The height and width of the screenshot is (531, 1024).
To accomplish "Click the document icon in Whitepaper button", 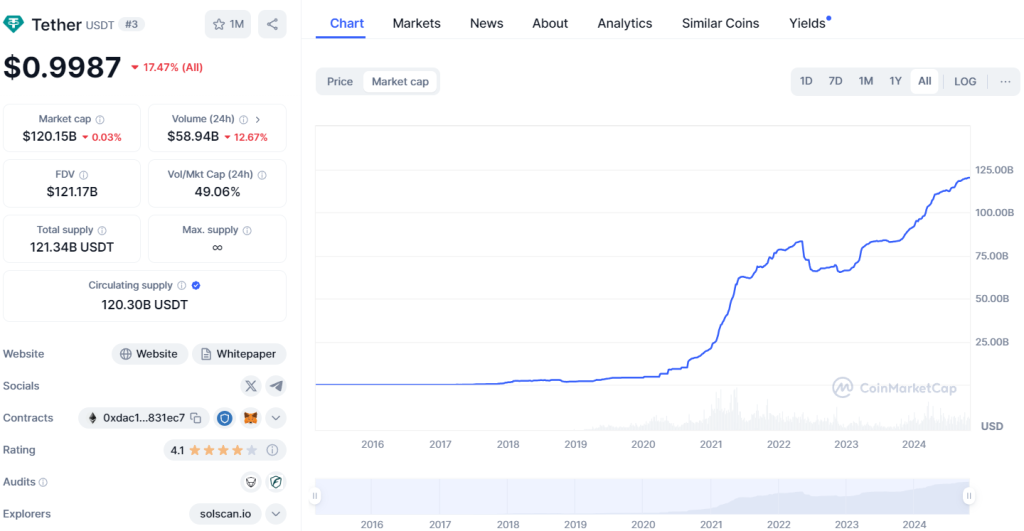I will pyautogui.click(x=206, y=354).
